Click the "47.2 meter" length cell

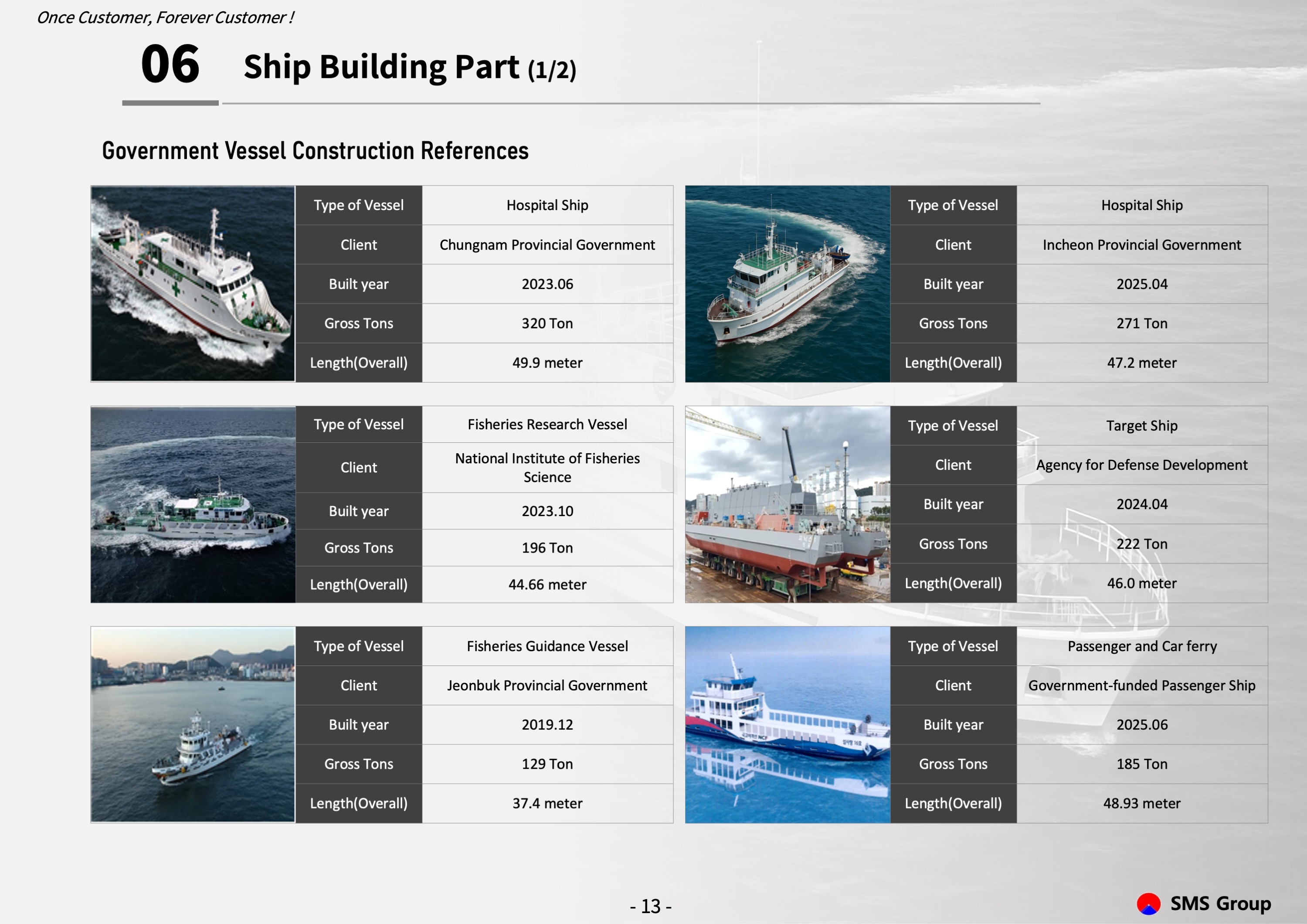click(x=1142, y=363)
